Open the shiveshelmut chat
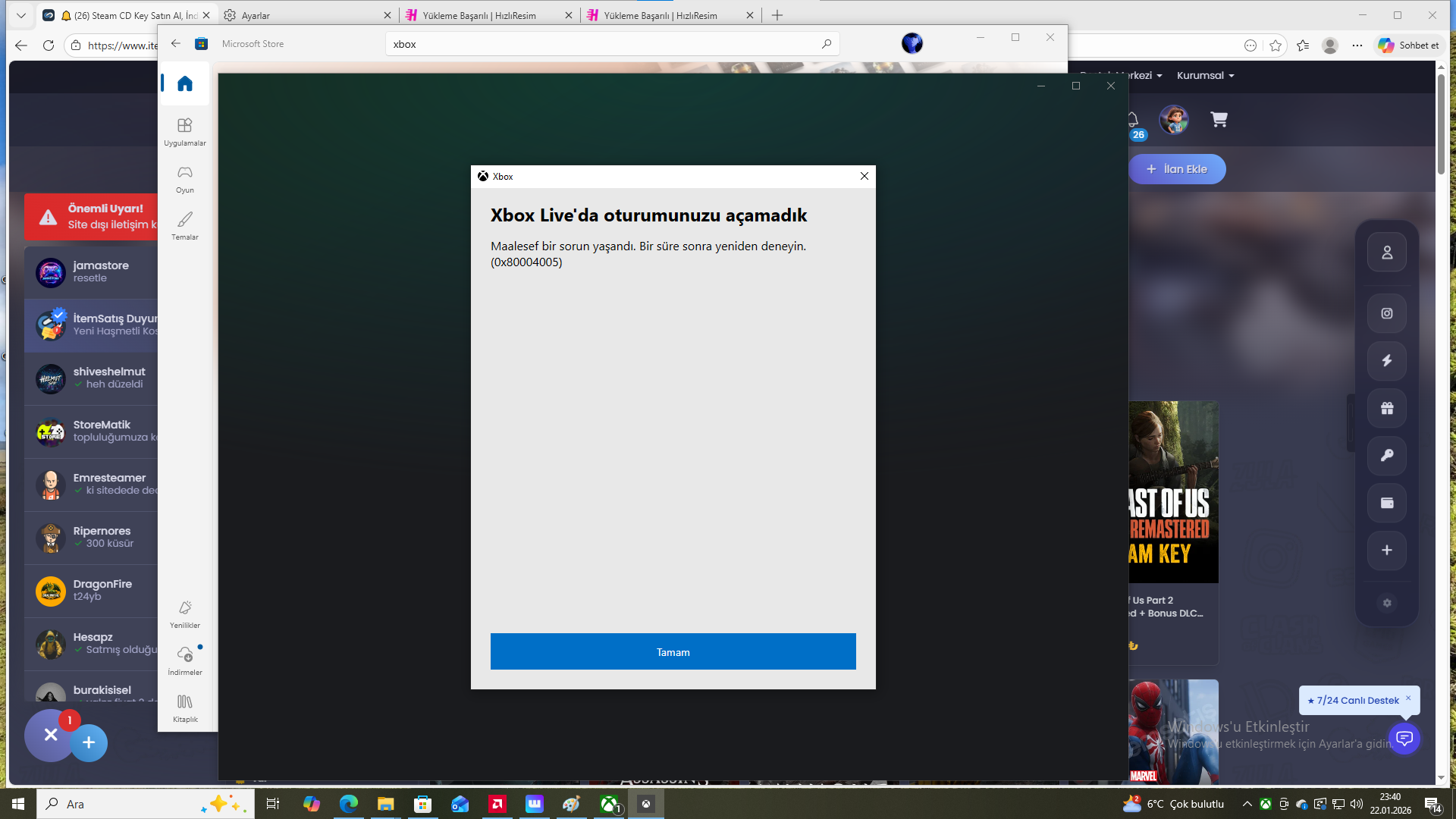This screenshot has width=1456, height=819. (x=91, y=378)
